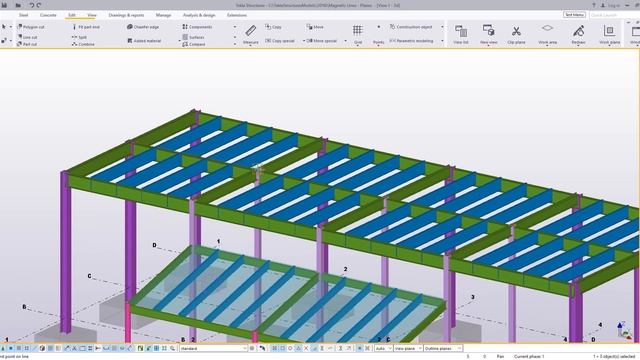Image resolution: width=640 pixels, height=360 pixels.
Task: Activate the Split tool
Action: pyautogui.click(x=79, y=37)
